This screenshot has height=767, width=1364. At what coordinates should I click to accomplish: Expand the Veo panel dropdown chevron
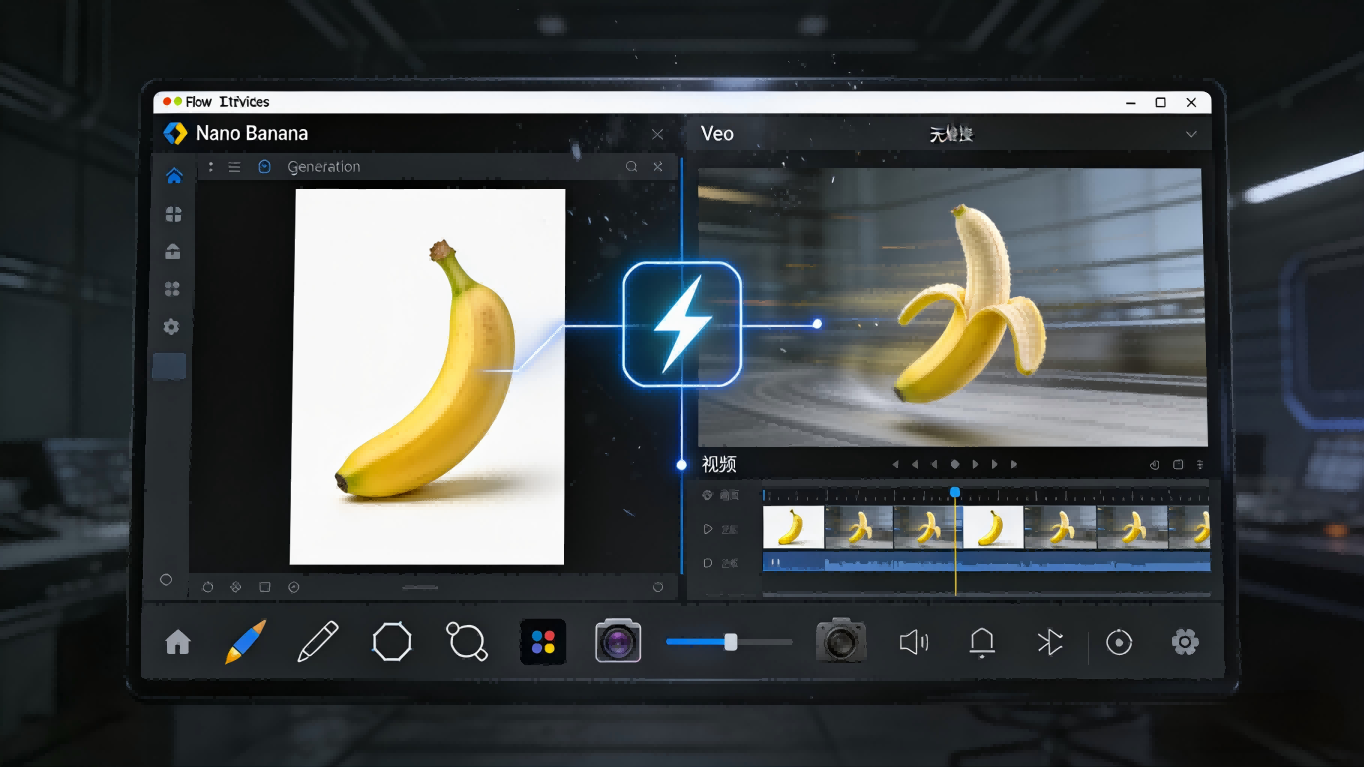click(1191, 134)
